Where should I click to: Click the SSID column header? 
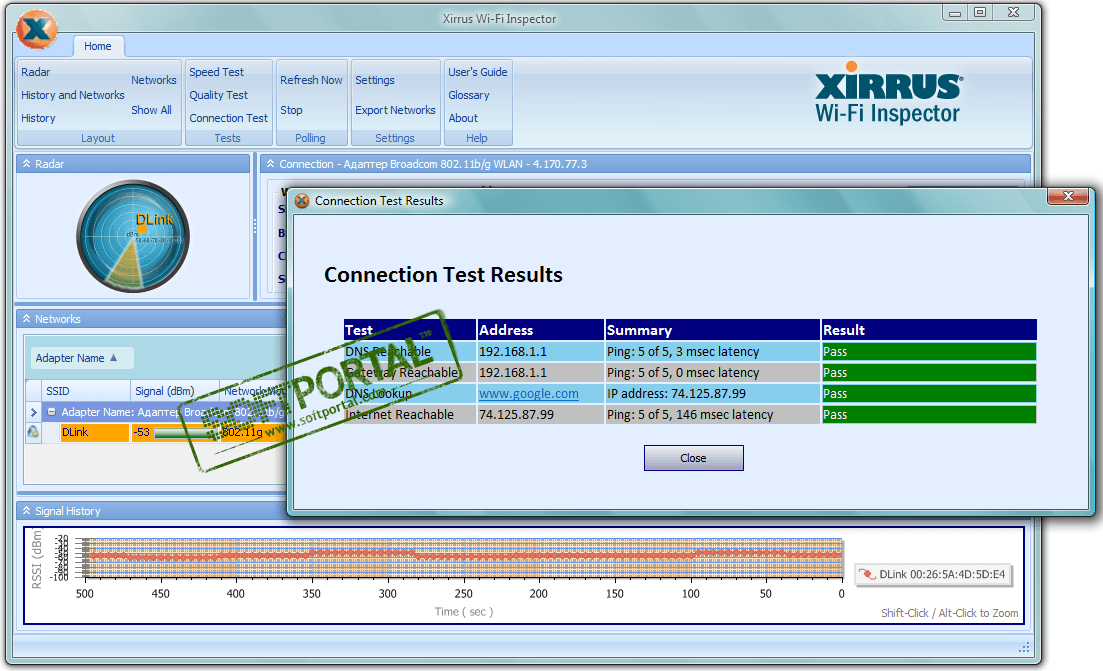(86, 391)
